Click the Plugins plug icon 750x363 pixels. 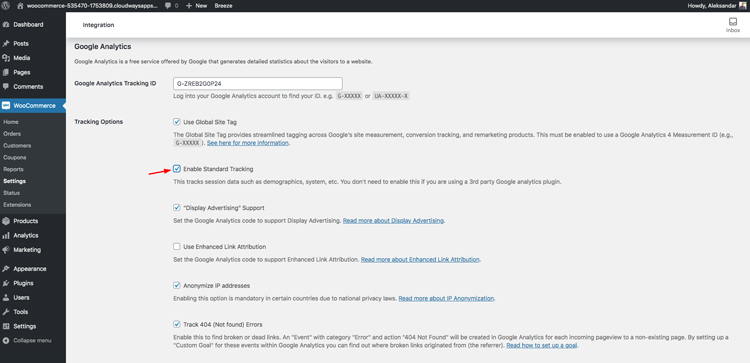(x=6, y=283)
